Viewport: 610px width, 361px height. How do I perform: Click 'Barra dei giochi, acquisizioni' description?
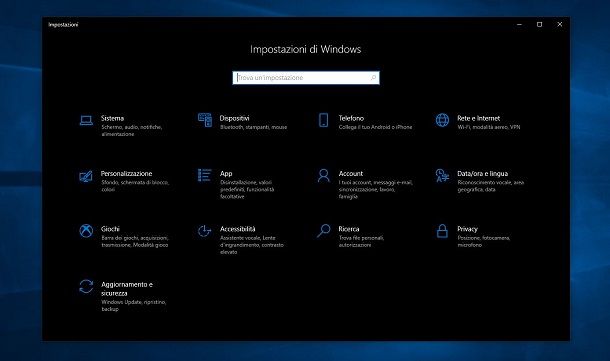[x=135, y=241]
